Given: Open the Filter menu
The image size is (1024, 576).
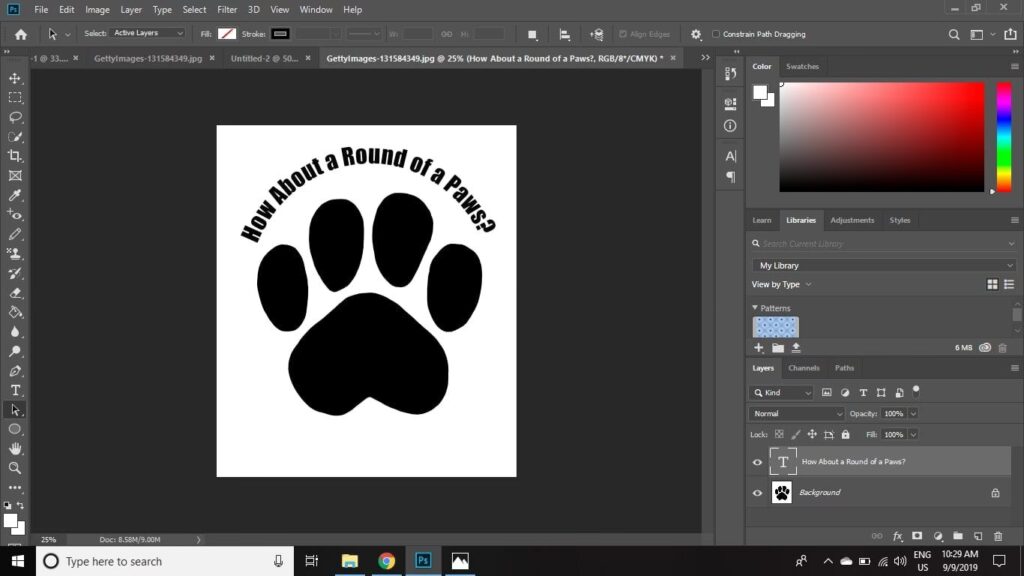Looking at the screenshot, I should pos(227,9).
